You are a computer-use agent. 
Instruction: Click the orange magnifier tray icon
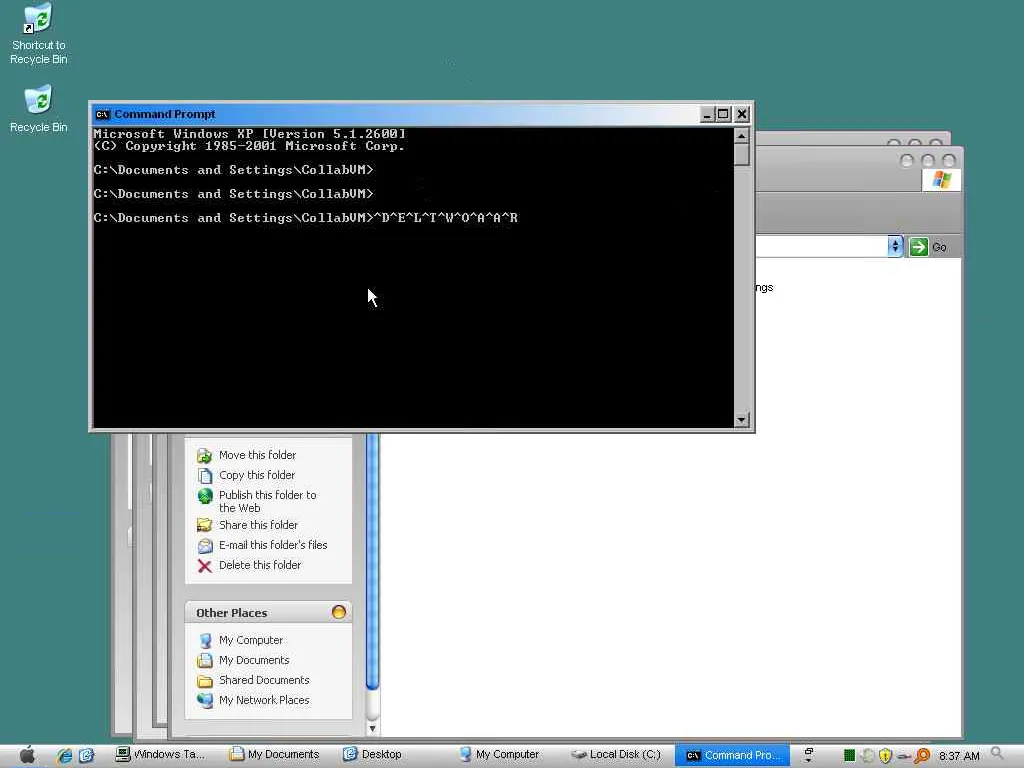[x=922, y=756]
